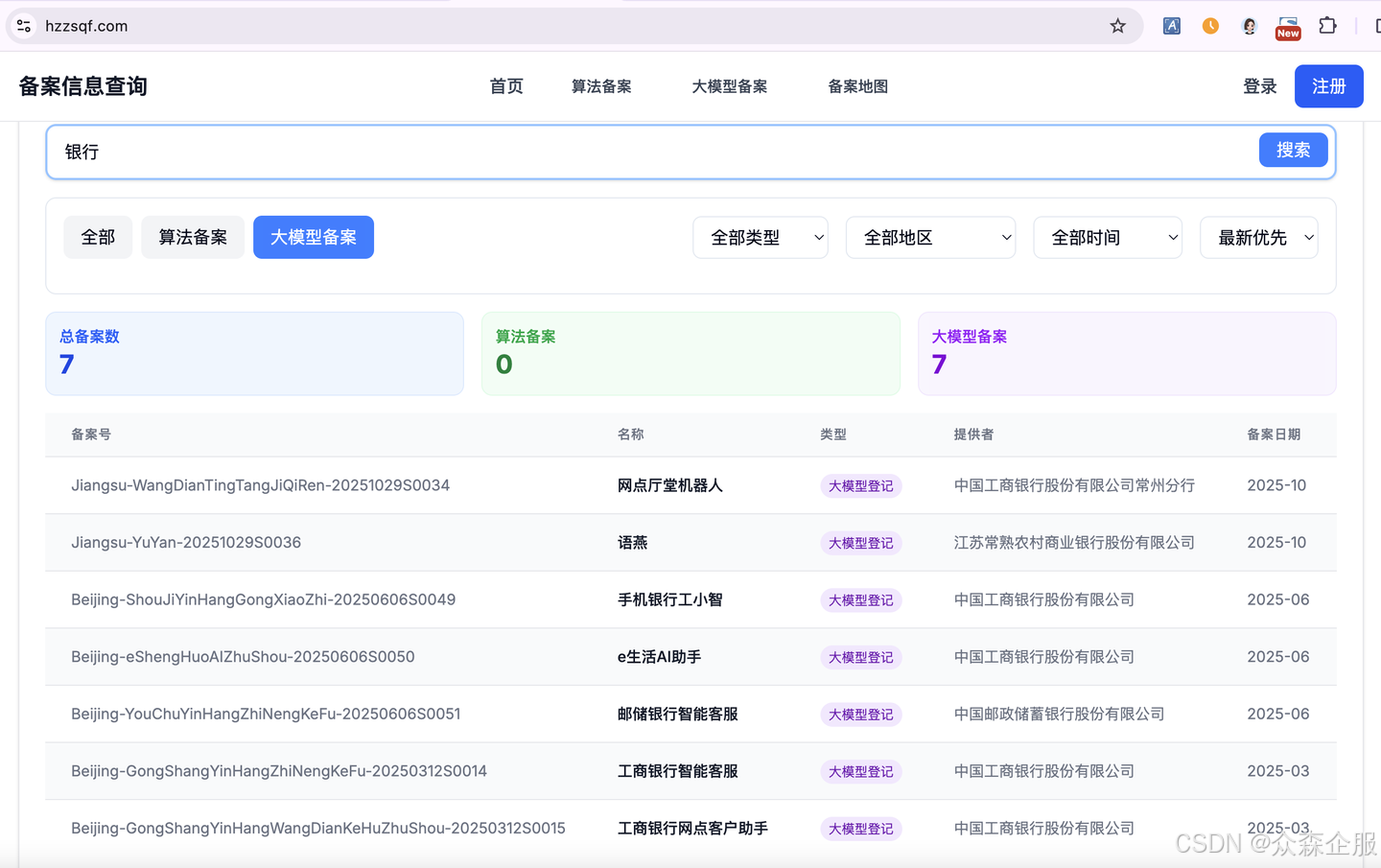This screenshot has width=1381, height=868.
Task: Open the blue A translate extension icon
Action: click(1172, 26)
